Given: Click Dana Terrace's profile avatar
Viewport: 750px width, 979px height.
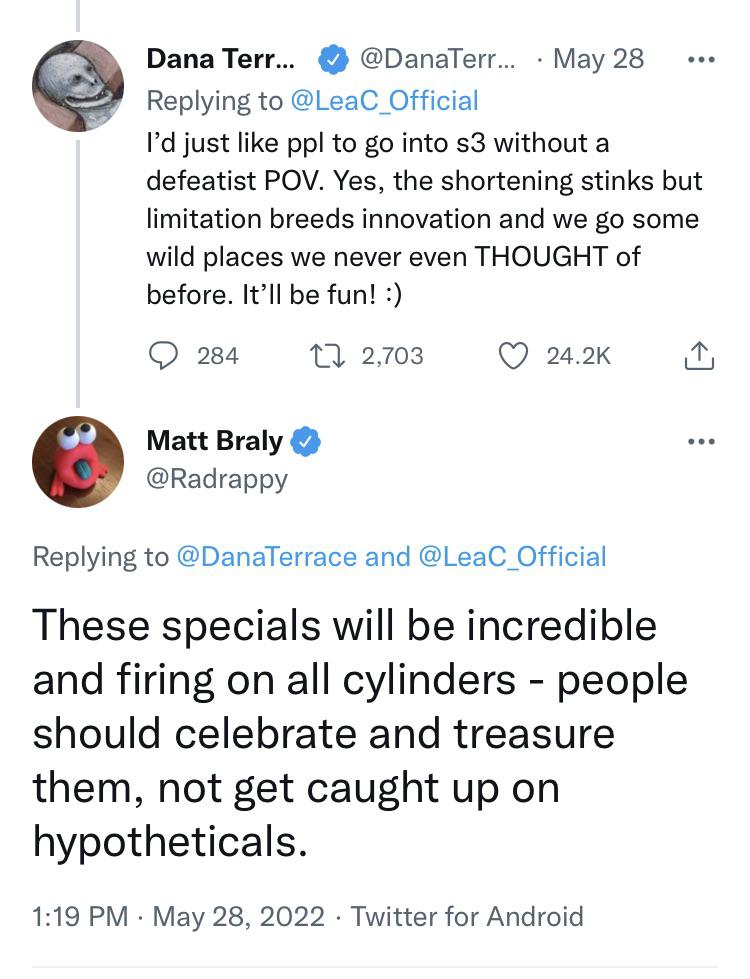Looking at the screenshot, I should click(x=78, y=86).
